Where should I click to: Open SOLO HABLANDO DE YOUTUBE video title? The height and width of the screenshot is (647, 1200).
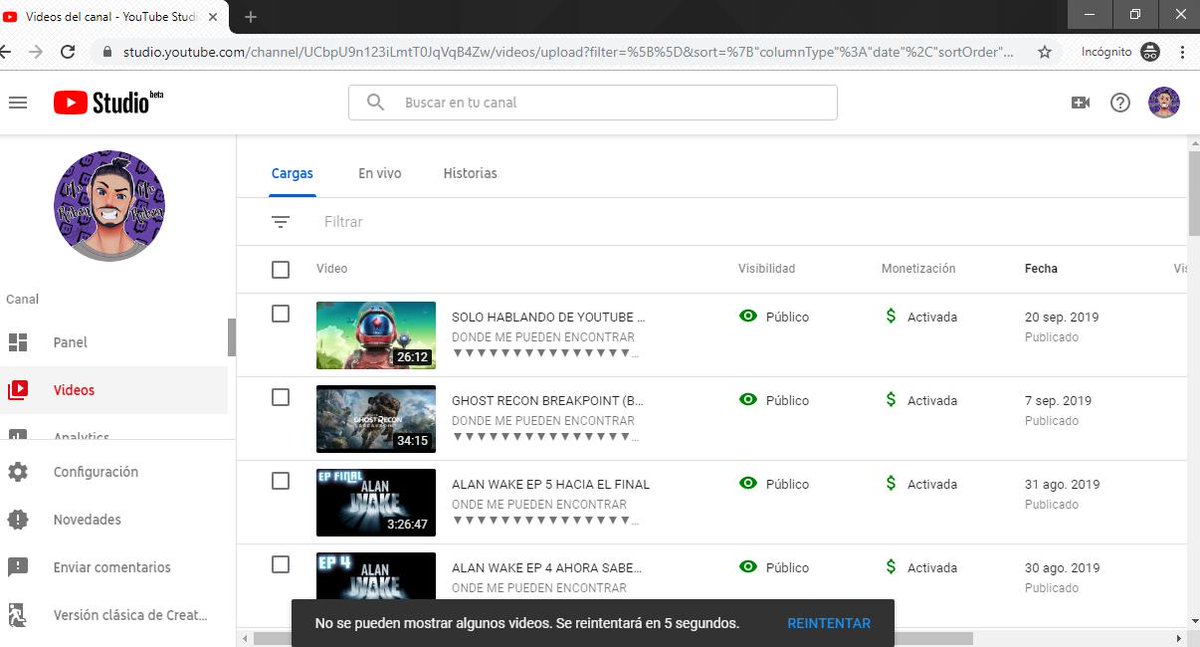point(549,317)
